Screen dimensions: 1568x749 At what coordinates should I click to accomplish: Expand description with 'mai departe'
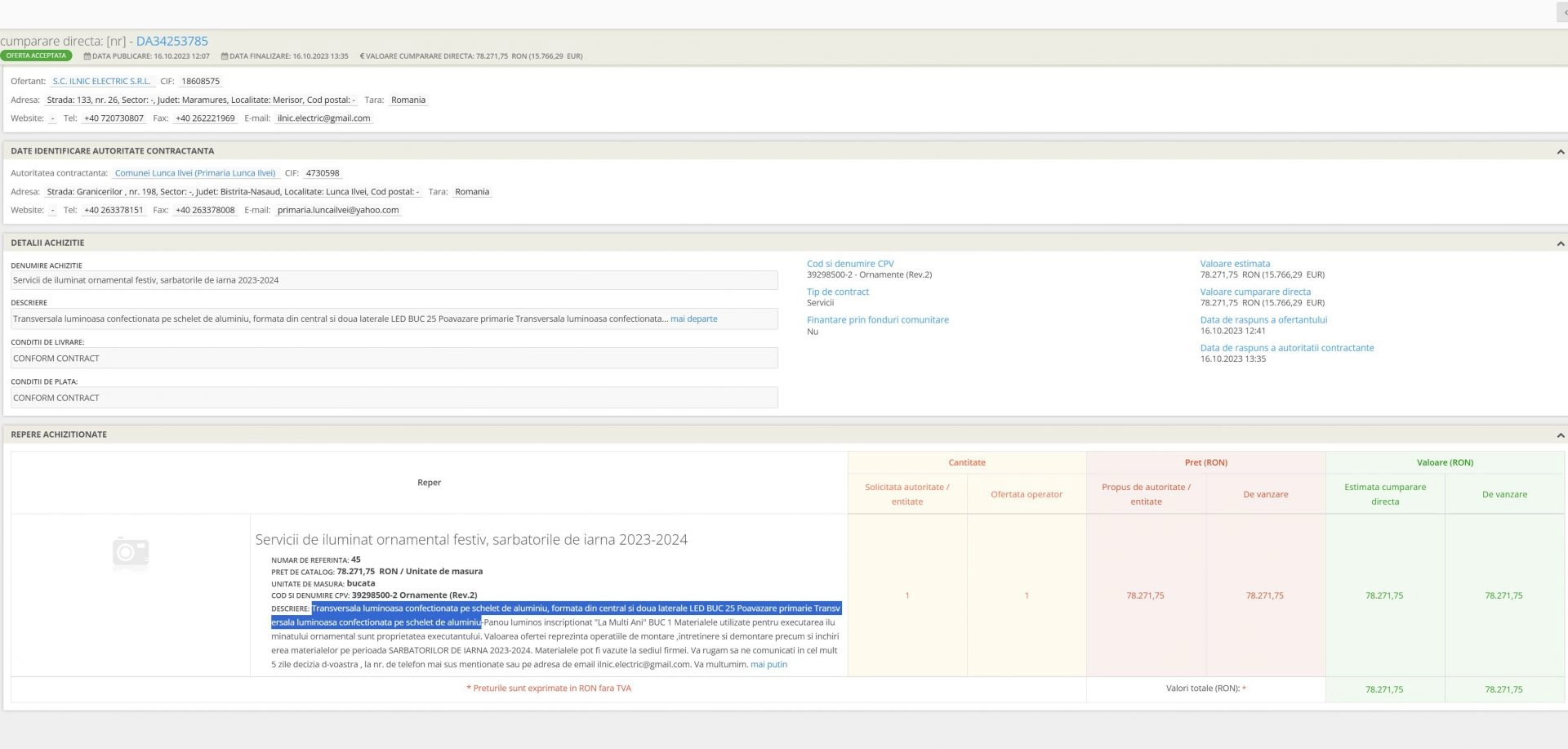[693, 319]
